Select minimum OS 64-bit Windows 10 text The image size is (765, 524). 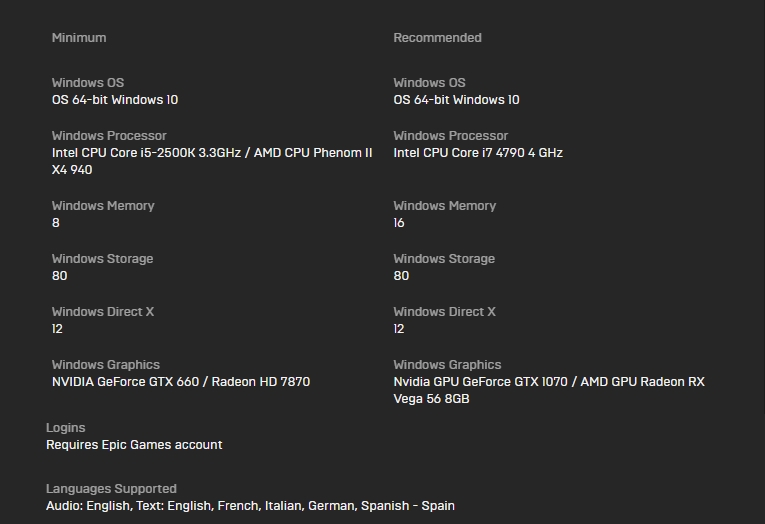click(115, 100)
